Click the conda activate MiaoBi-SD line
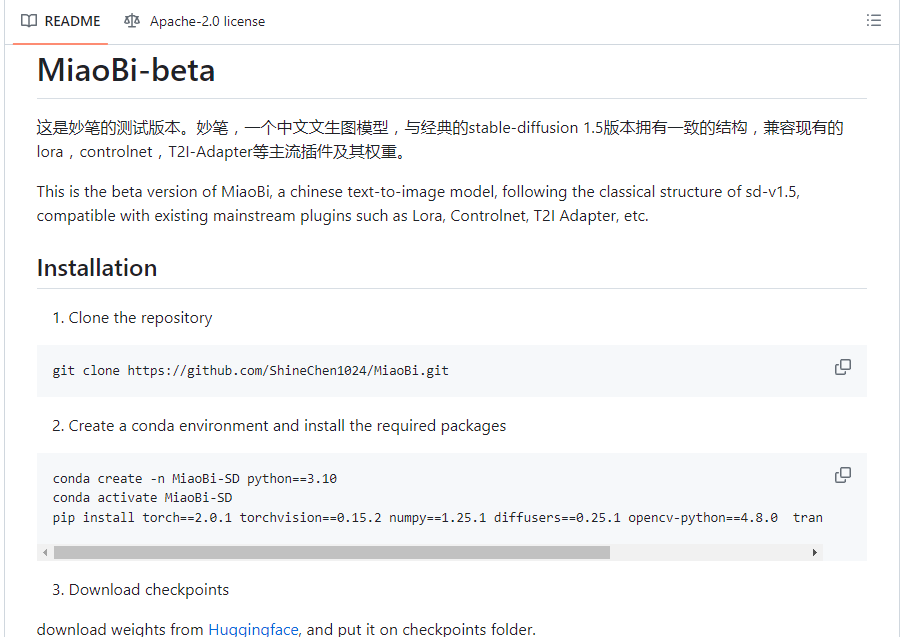919x637 pixels. click(143, 498)
